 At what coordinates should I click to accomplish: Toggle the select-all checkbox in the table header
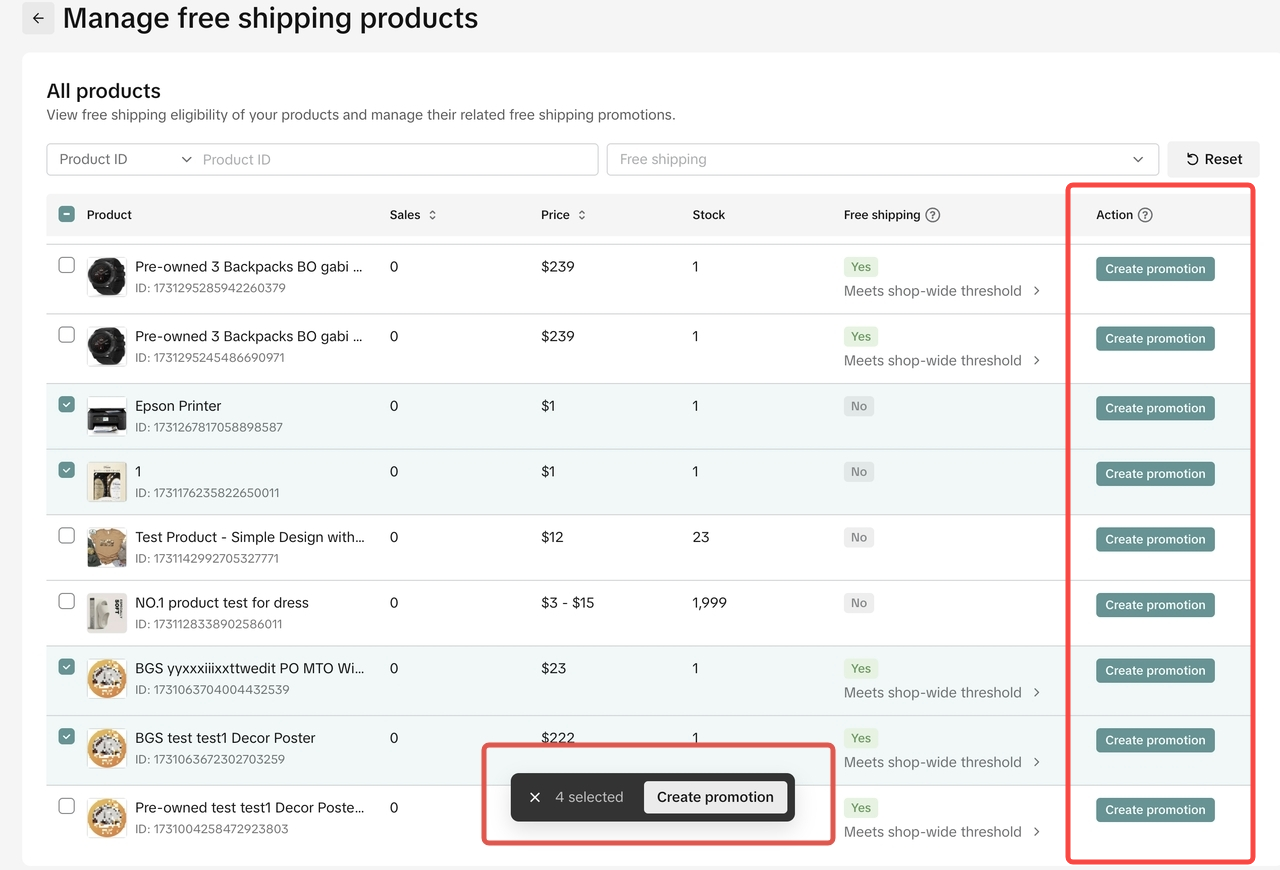click(x=67, y=214)
